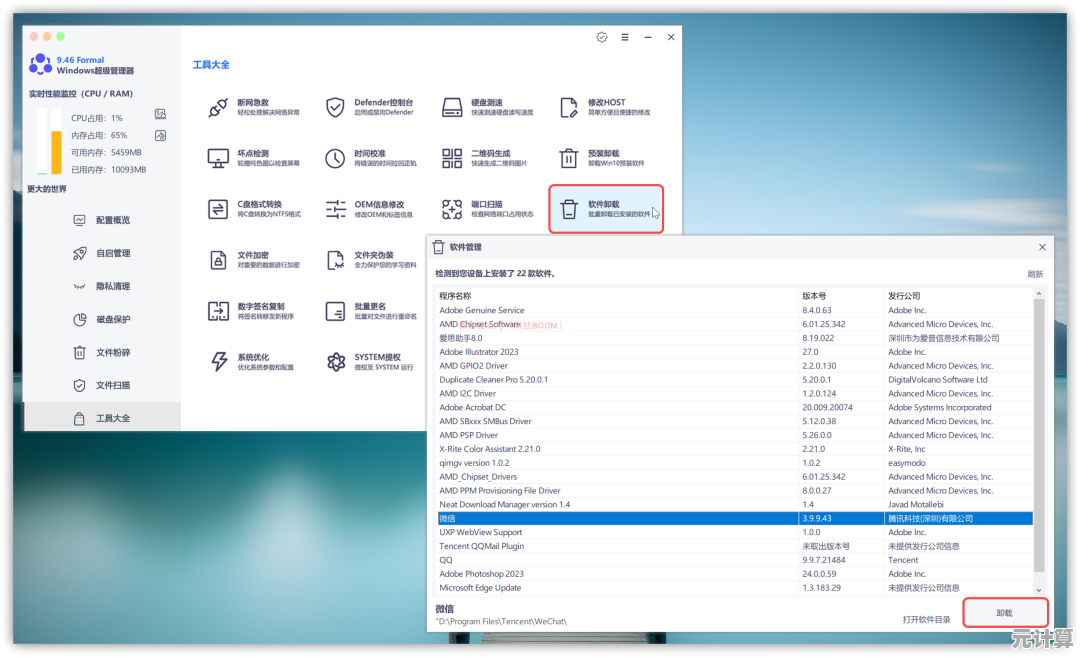
Task: Select the highlighted 微信 row
Action: tap(734, 519)
